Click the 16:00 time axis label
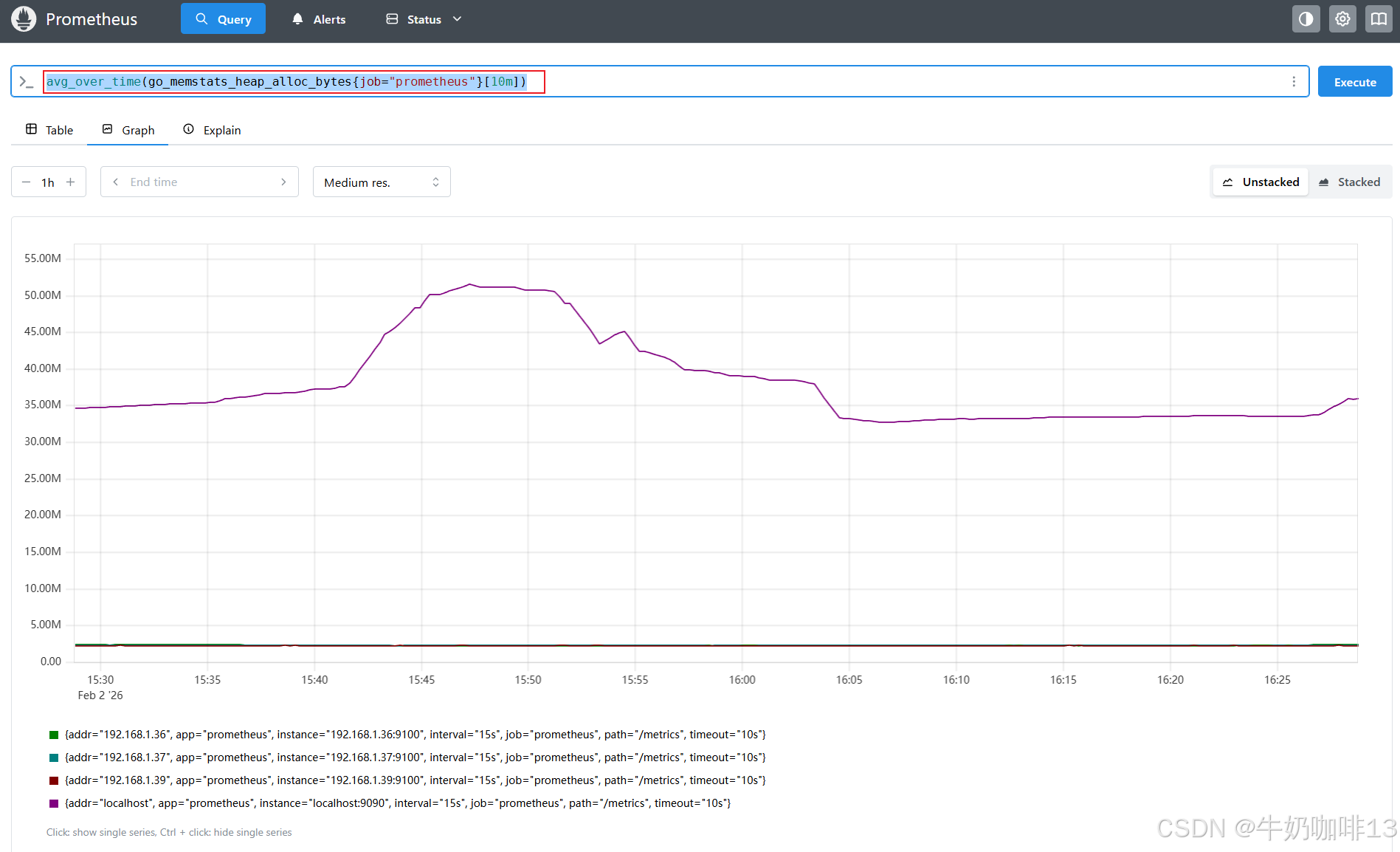 [x=742, y=680]
